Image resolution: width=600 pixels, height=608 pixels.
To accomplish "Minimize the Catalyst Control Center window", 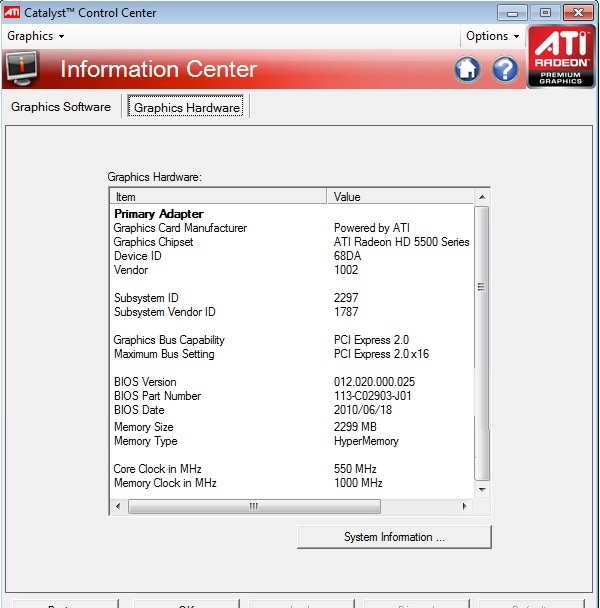I will point(512,13).
